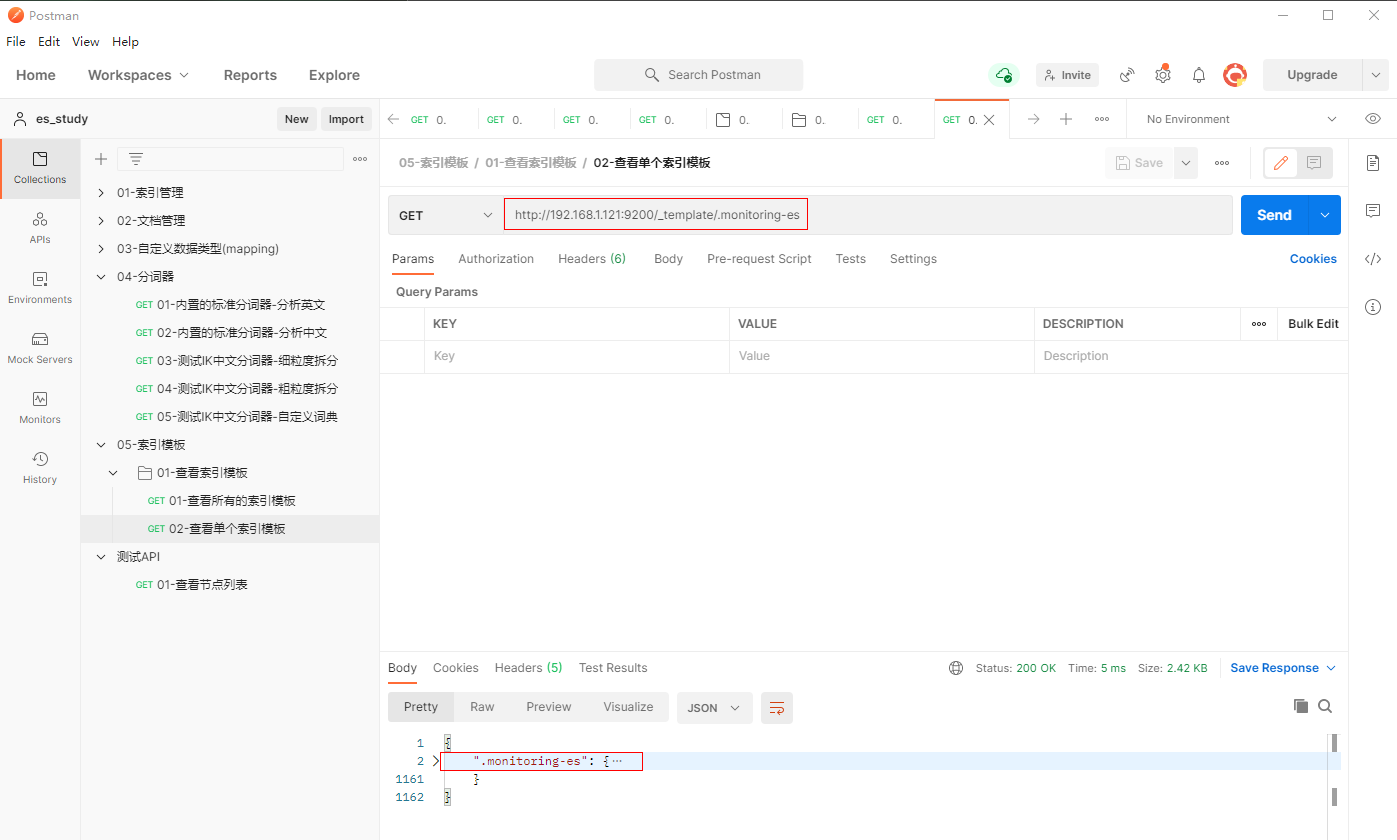
Task: Expand the collapsed .monitoring-es JSON node
Action: (x=436, y=762)
